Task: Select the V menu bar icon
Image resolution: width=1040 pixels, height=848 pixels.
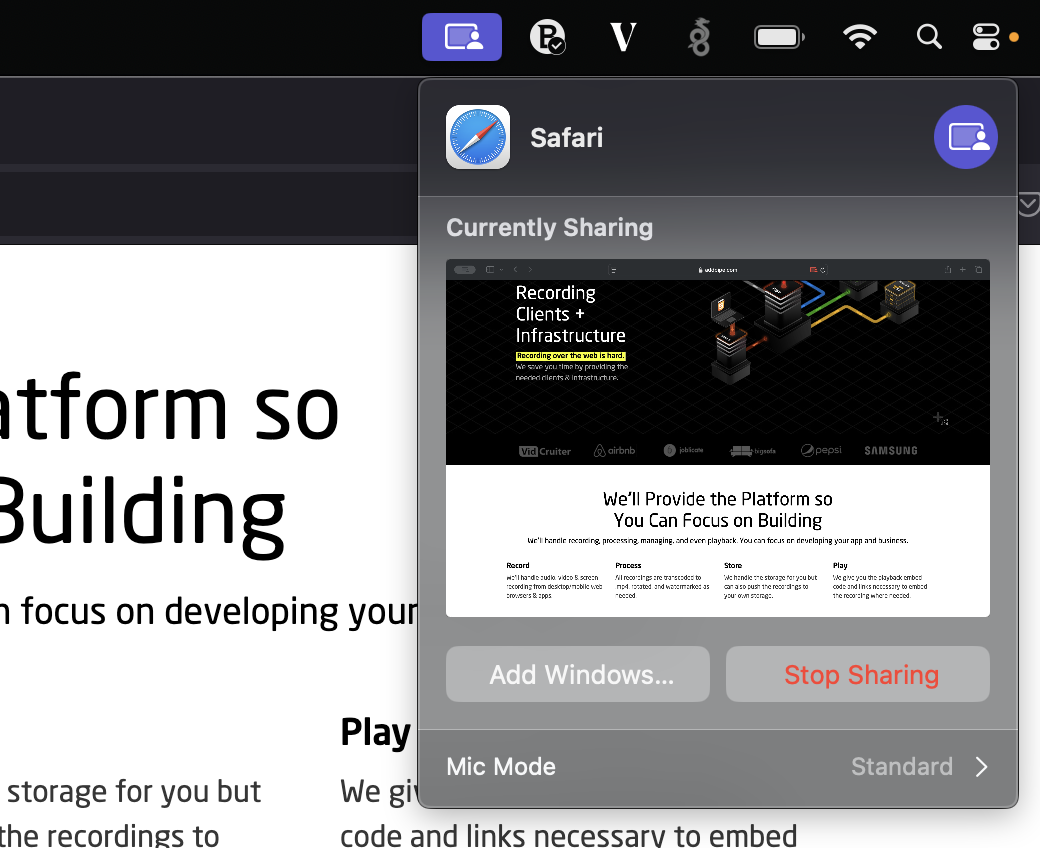Action: tap(622, 36)
